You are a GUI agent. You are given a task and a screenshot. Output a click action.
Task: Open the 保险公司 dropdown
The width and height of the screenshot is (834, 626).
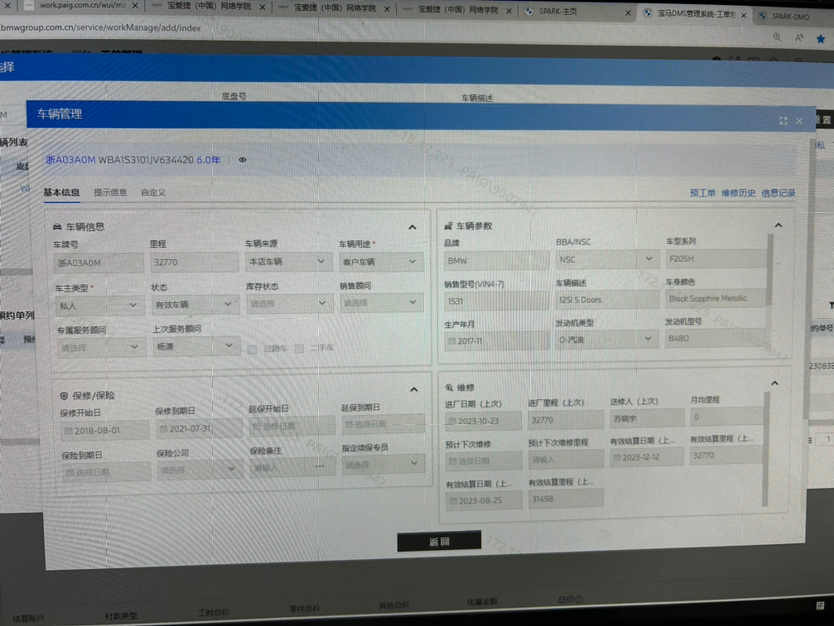pos(199,470)
